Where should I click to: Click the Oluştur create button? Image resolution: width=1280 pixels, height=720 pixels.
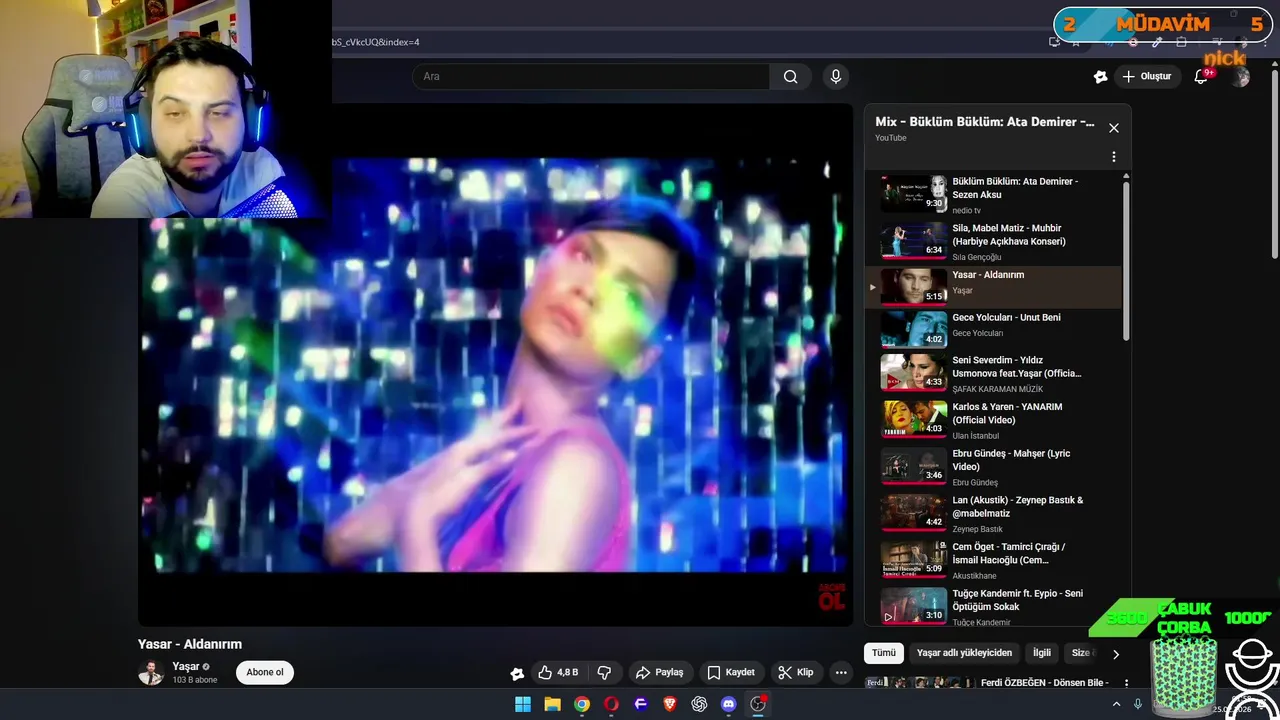point(1146,77)
